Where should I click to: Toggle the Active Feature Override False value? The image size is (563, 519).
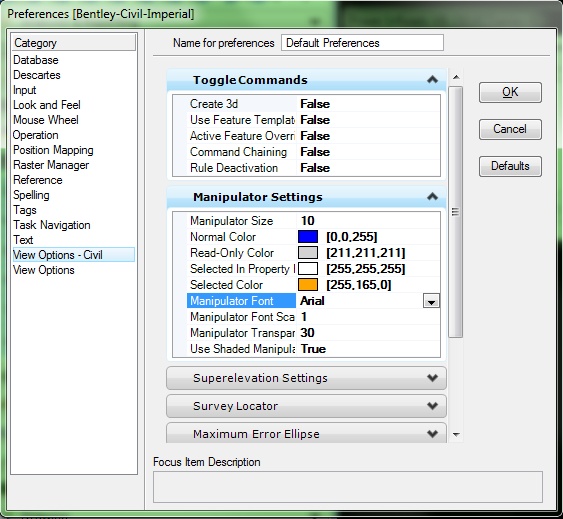point(315,136)
